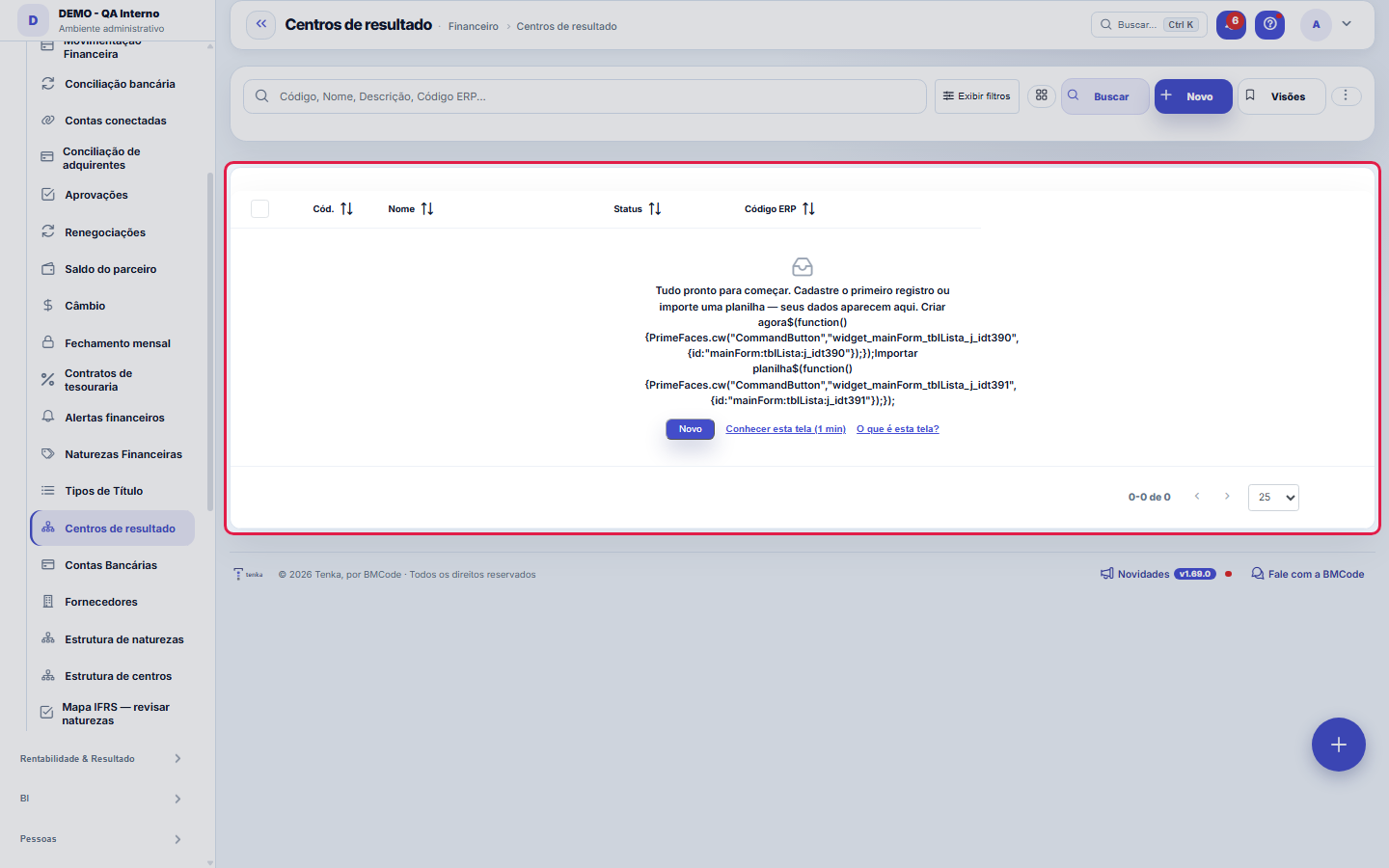Image resolution: width=1389 pixels, height=868 pixels.
Task: Click the Tenka logo in footer
Action: (248, 574)
